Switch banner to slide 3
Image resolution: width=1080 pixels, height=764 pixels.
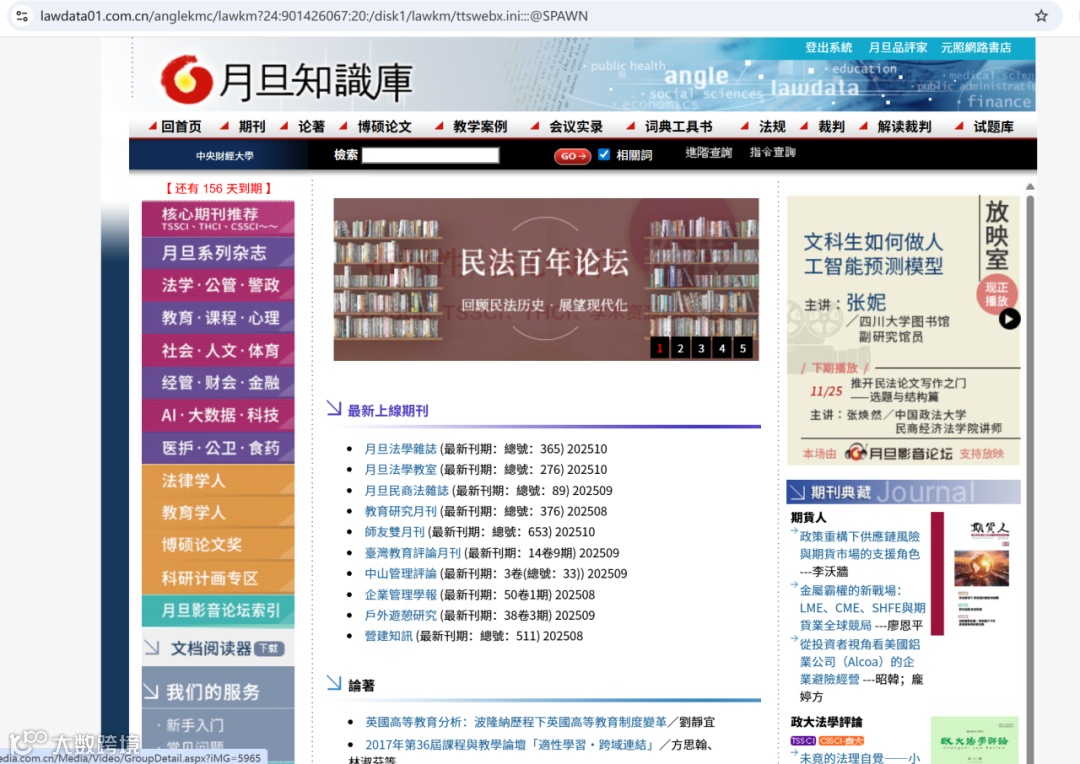[701, 348]
